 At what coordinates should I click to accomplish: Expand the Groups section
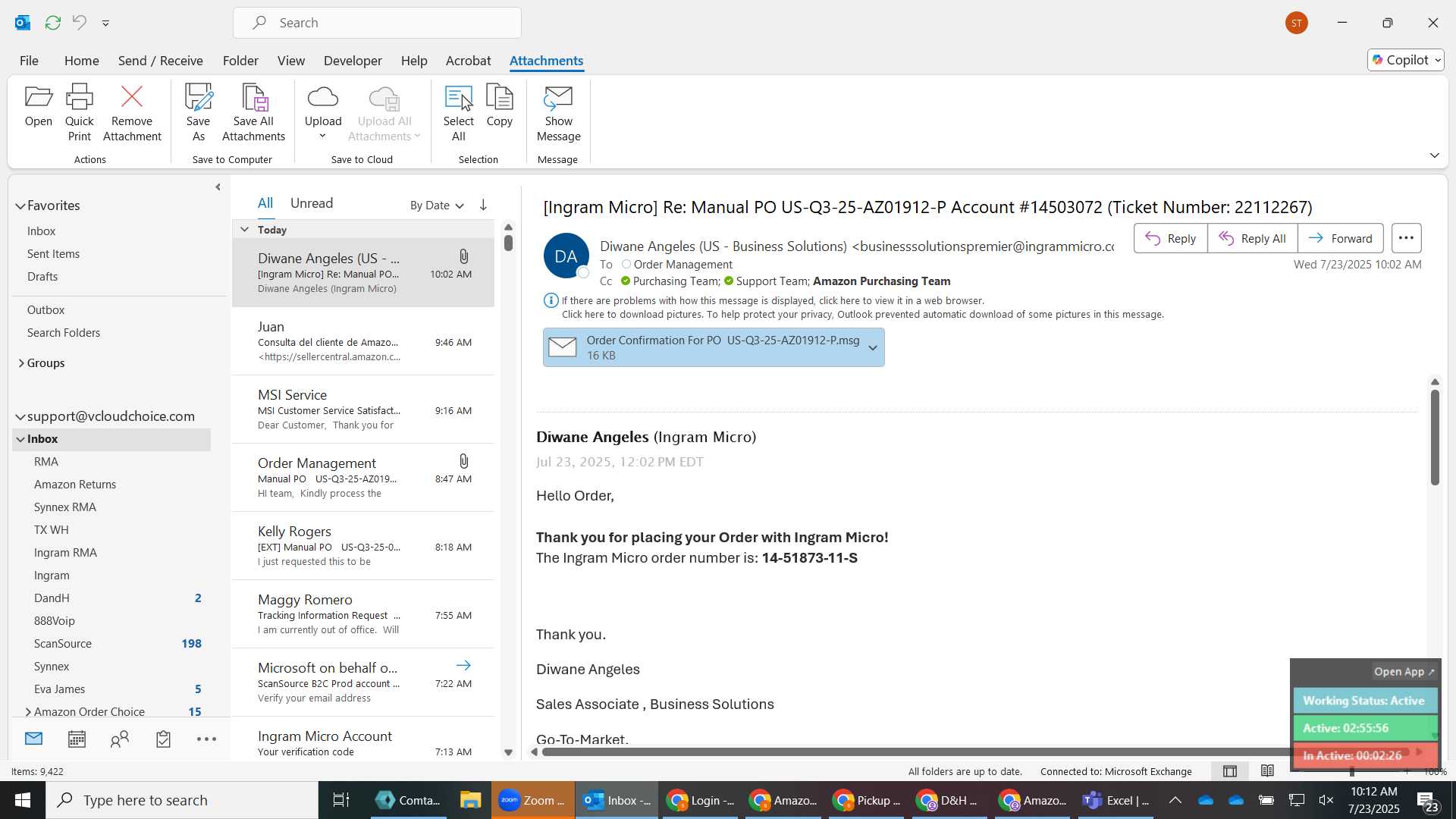pyautogui.click(x=20, y=363)
